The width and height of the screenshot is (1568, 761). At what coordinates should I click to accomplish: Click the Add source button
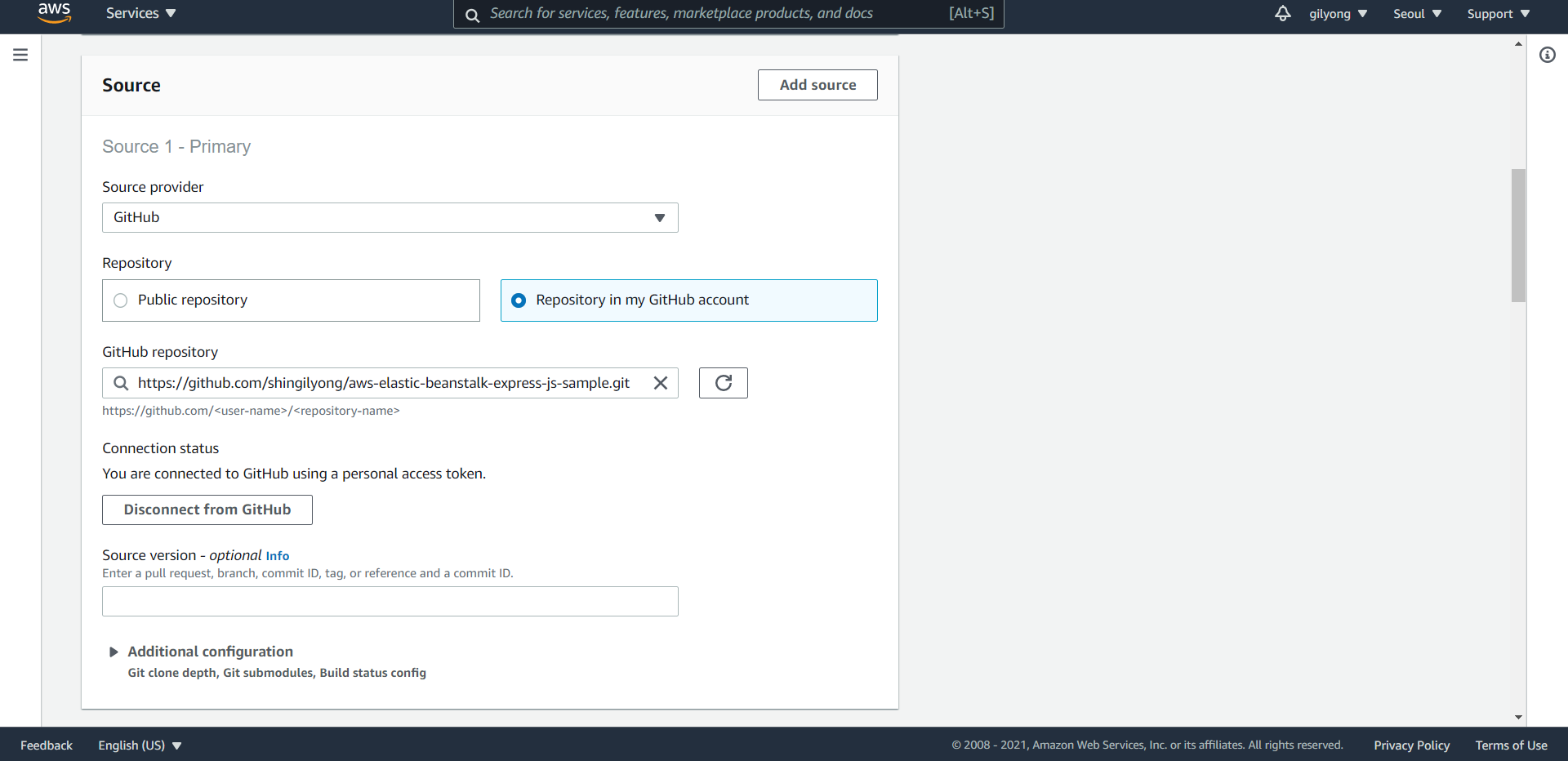click(x=817, y=85)
